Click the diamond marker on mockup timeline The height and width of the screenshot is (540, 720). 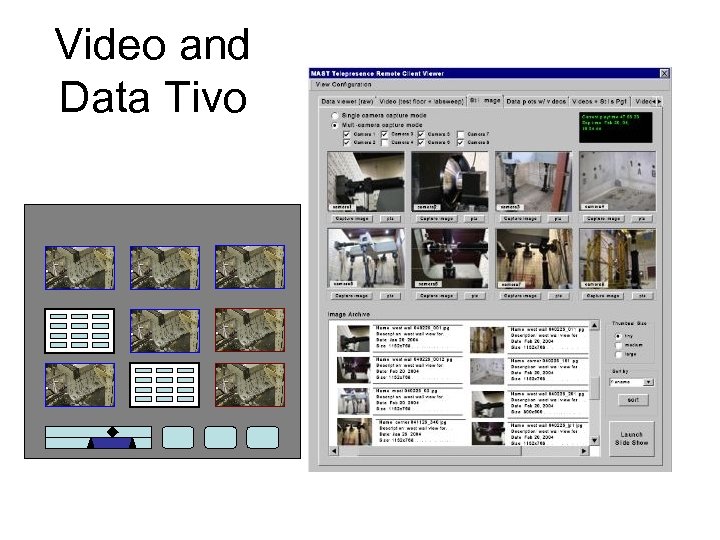(112, 432)
